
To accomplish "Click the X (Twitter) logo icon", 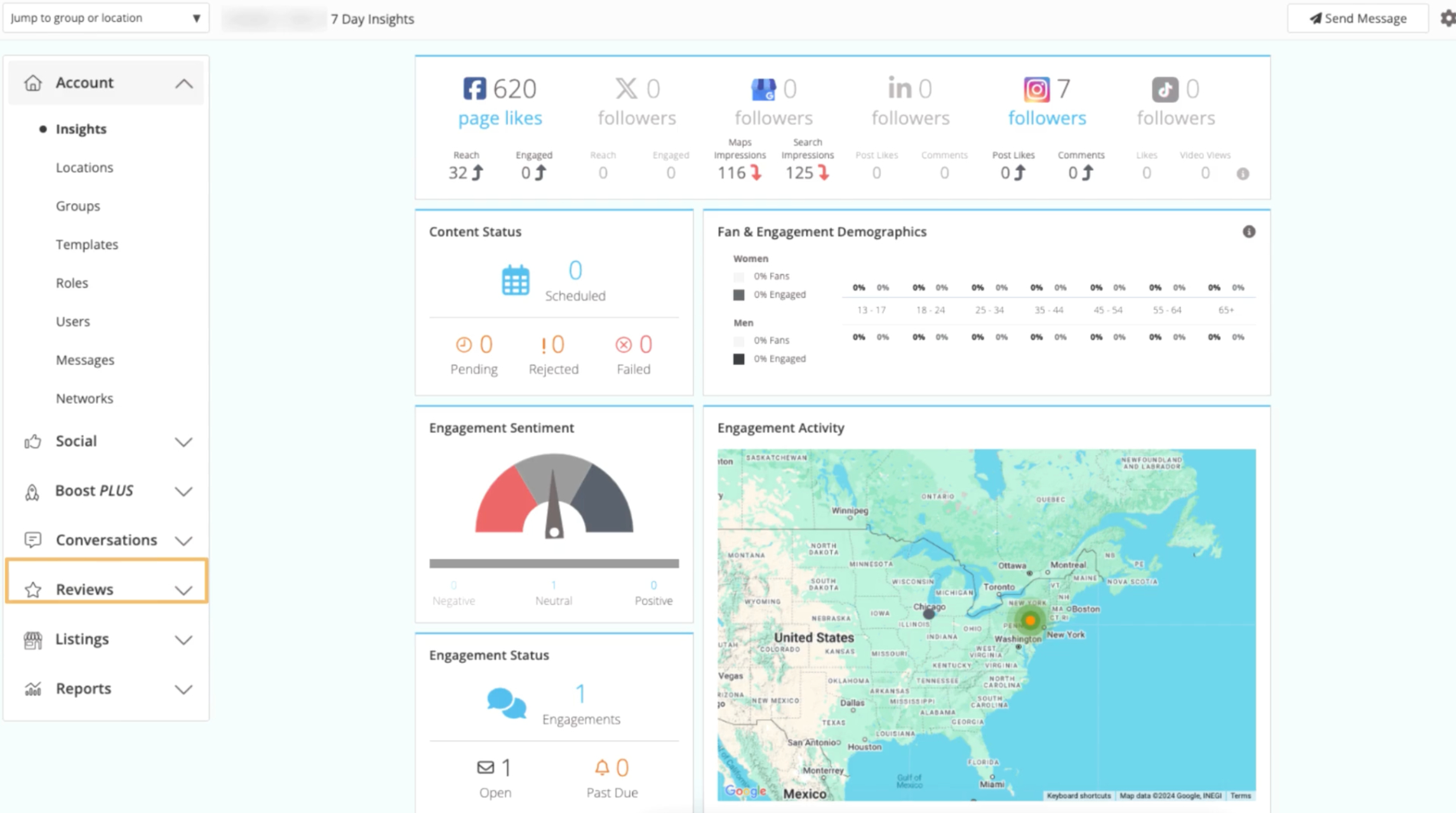I will [x=626, y=89].
